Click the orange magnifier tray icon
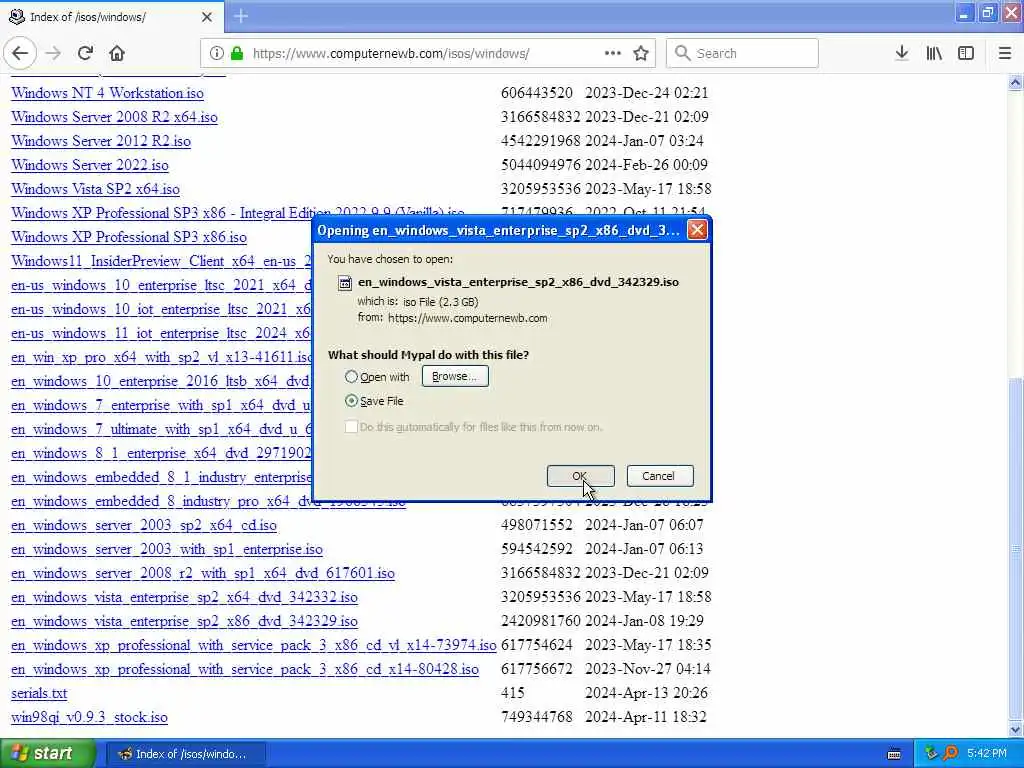This screenshot has width=1024, height=768. pos(951,753)
